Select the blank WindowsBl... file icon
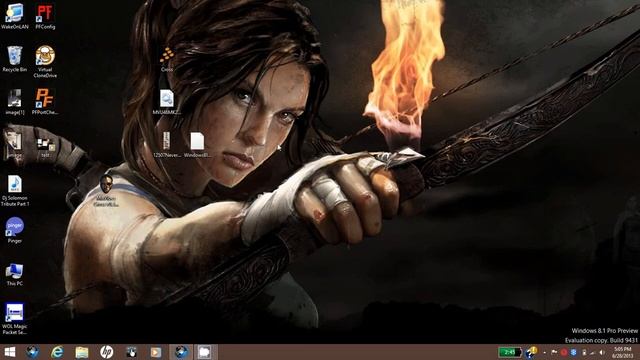640x360 pixels. [x=197, y=144]
